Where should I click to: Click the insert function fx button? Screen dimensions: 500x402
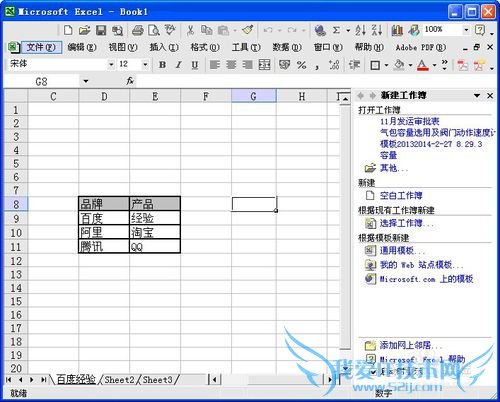coord(130,81)
